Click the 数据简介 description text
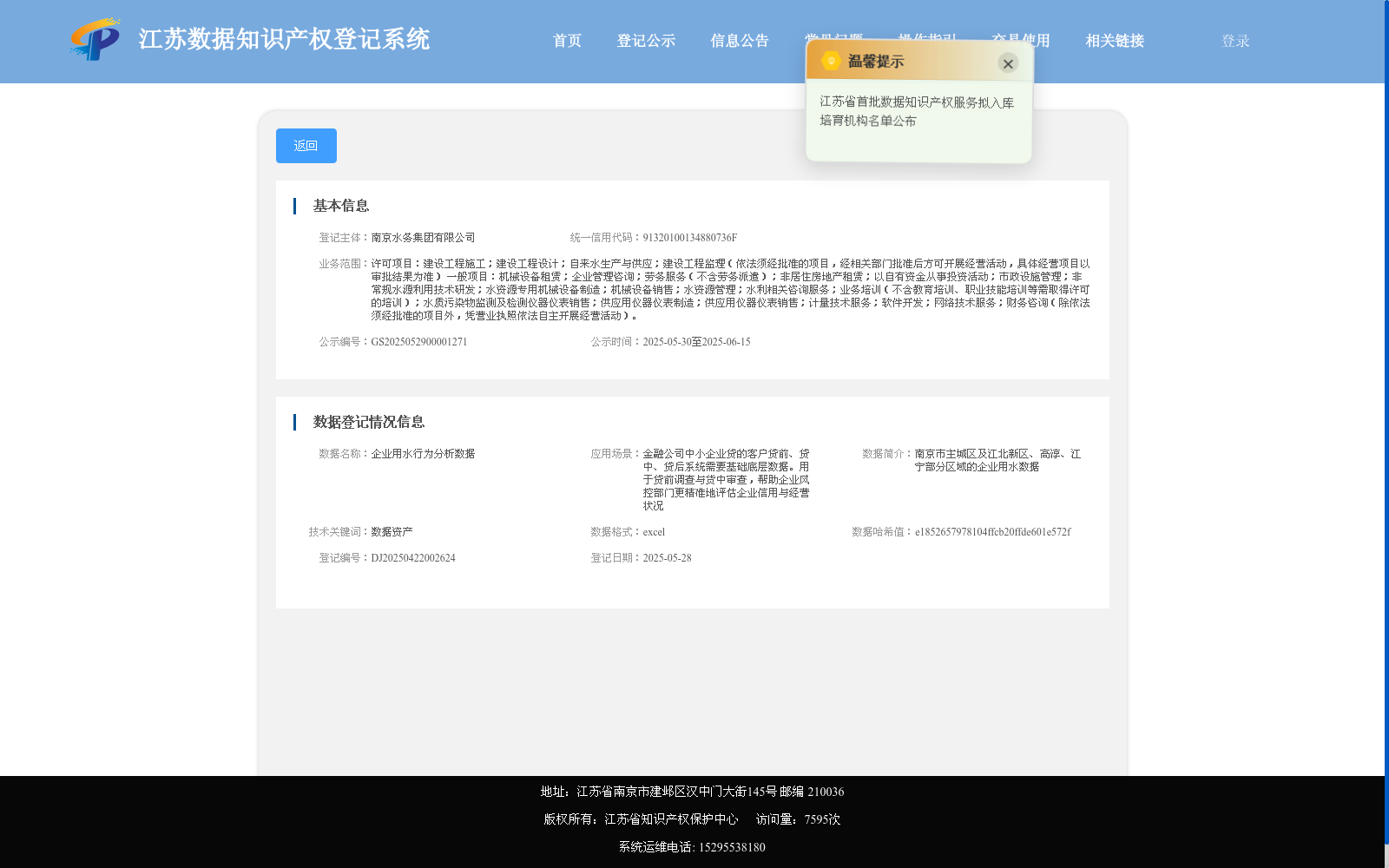 pos(997,460)
